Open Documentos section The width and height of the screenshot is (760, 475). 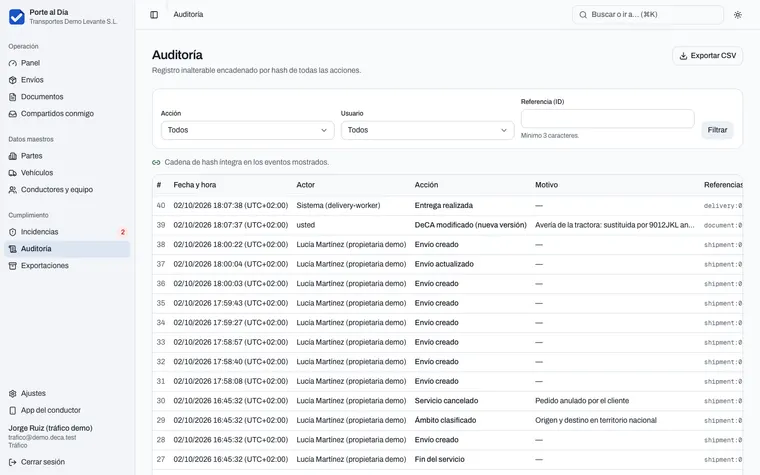67,97
